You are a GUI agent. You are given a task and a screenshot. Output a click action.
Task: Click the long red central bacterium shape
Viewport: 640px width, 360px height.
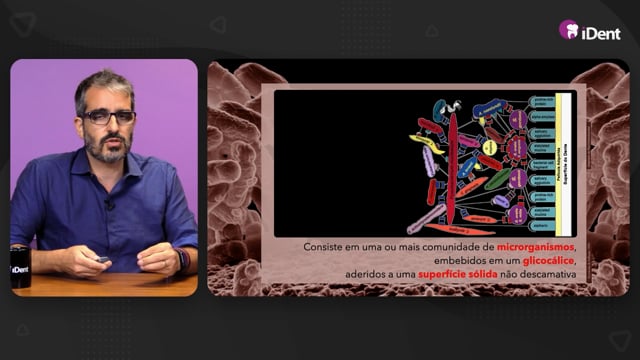452,168
